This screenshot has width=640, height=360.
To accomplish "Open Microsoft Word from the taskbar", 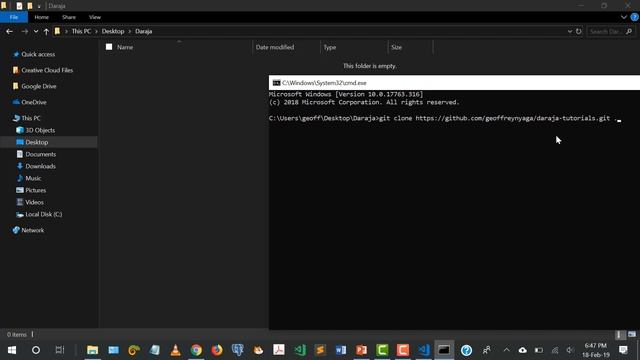I will point(341,350).
